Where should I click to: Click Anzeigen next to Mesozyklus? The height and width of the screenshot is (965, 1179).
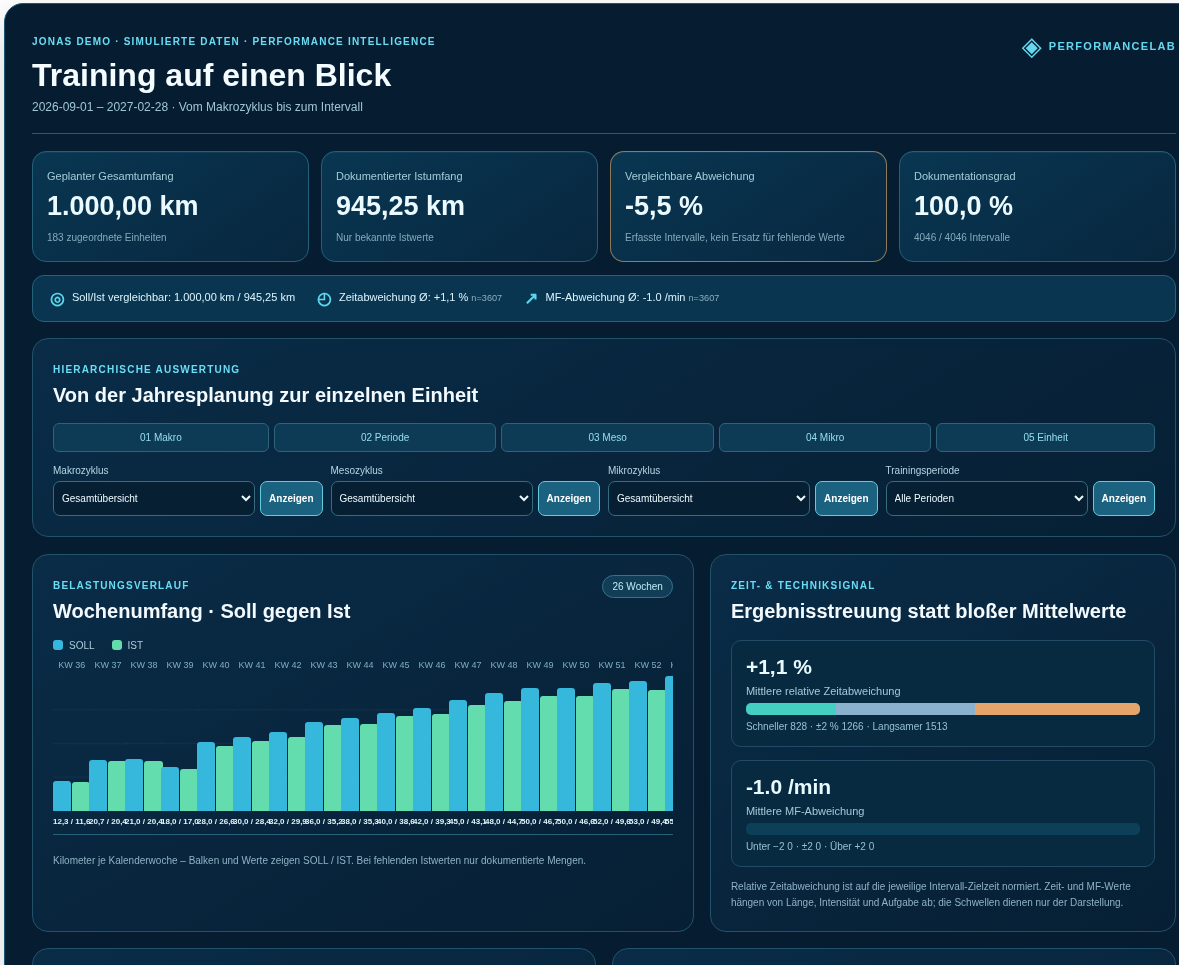tap(568, 499)
